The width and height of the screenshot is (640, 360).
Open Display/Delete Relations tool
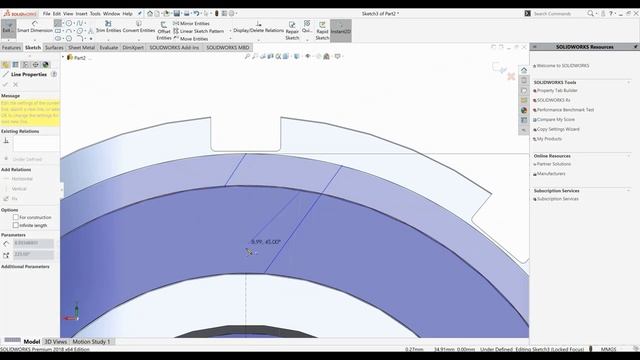[x=258, y=28]
